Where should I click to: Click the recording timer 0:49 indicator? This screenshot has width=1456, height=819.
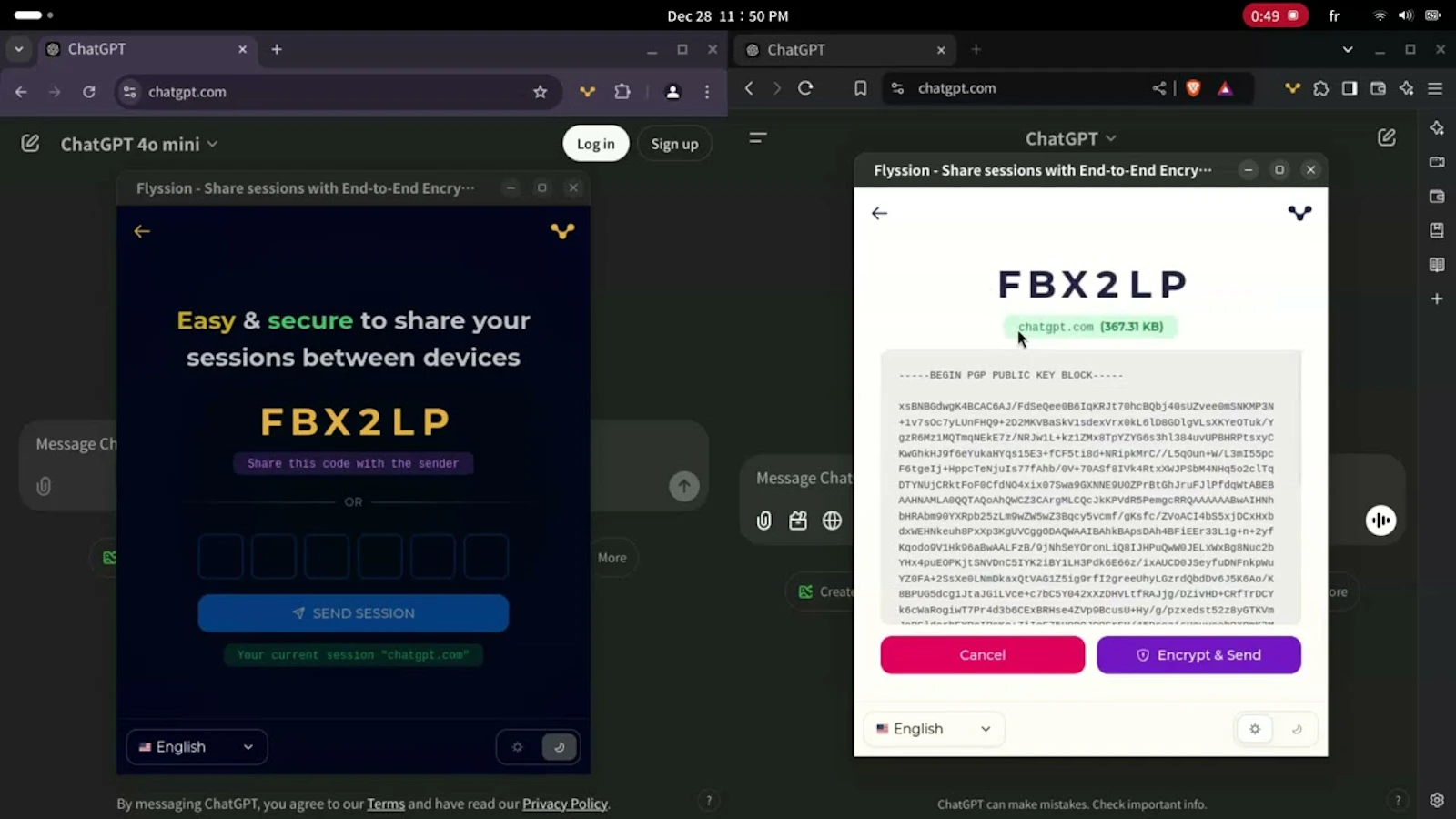(1275, 15)
